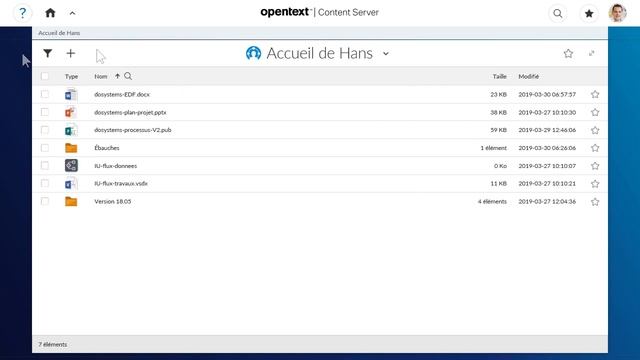This screenshot has width=640, height=360.
Task: Click the Word icon of dosystems-EDF.docx
Action: 71,95
